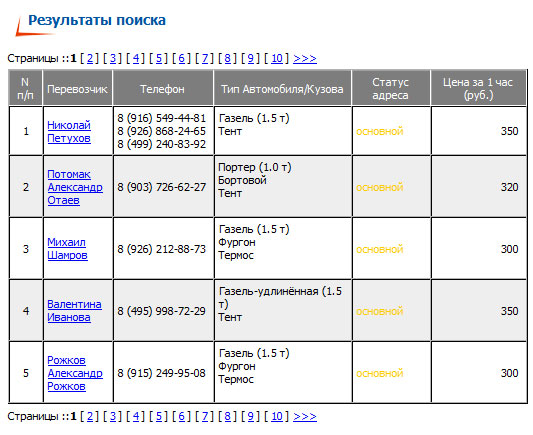Go to page 5 in top pagination

[159, 58]
